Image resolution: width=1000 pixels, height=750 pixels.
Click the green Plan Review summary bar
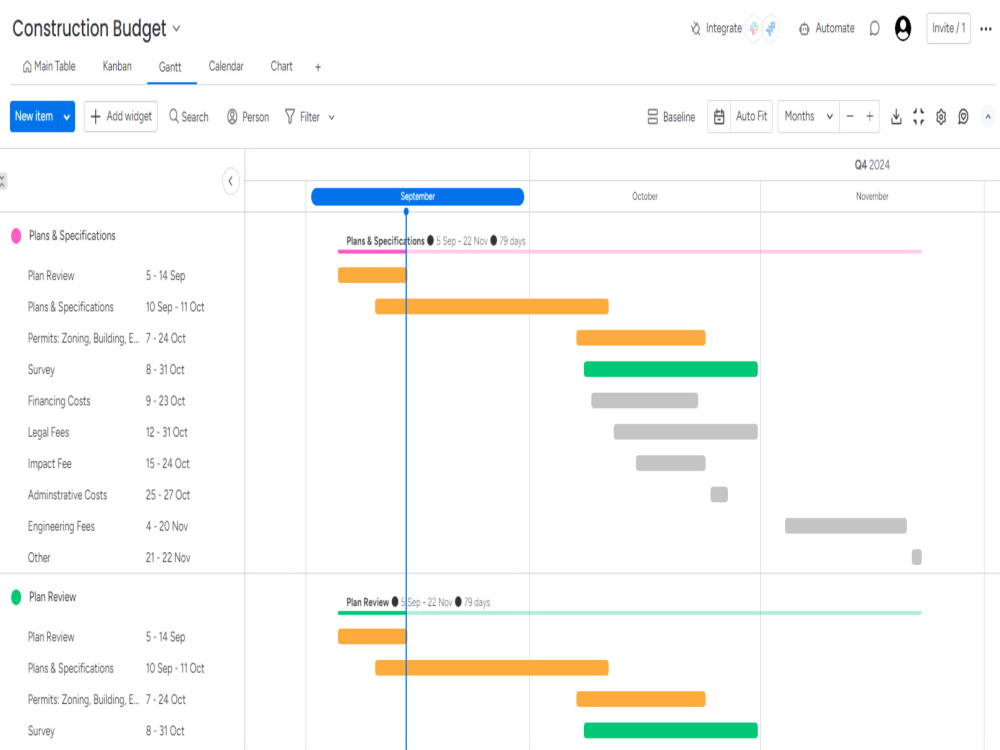pyautogui.click(x=629, y=613)
